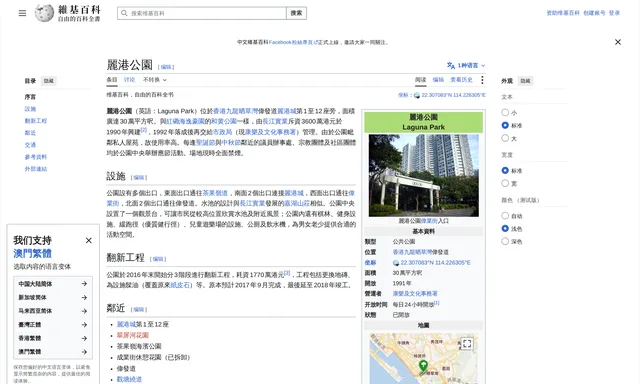Click the arrow next to 香港繁體
The image size is (640, 384).
coord(84,338)
